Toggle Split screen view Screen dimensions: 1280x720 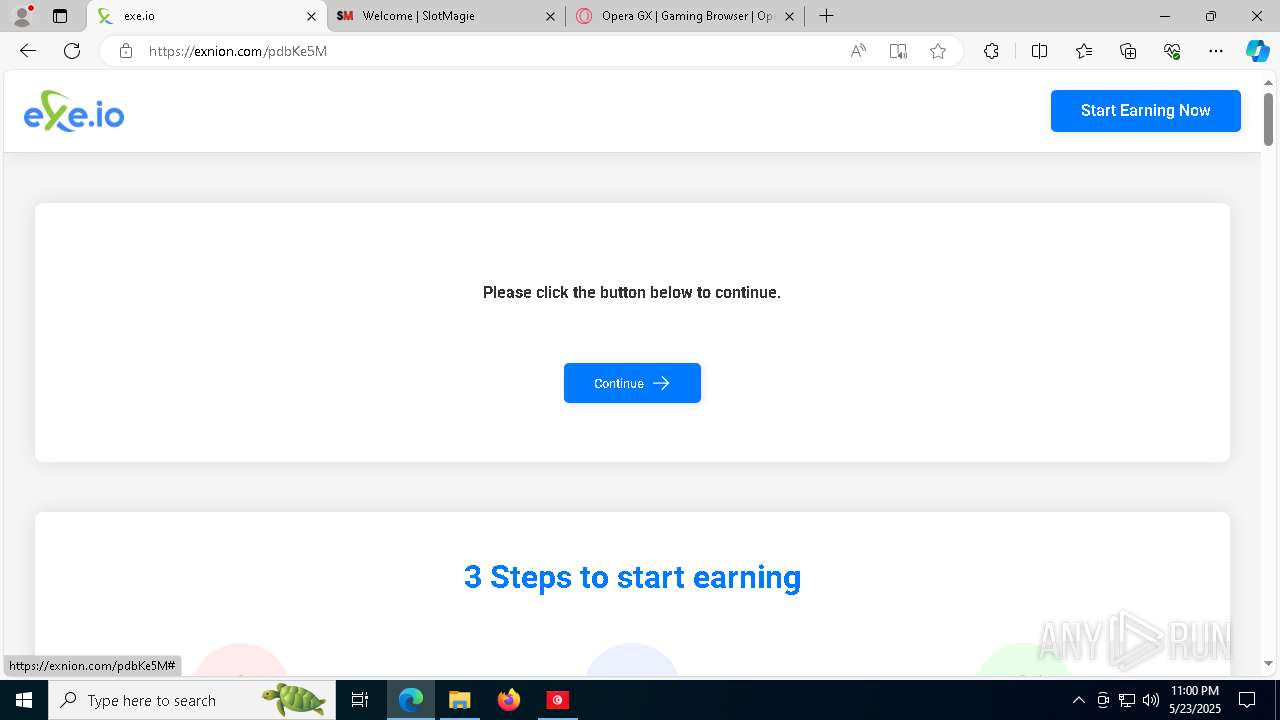click(x=1039, y=51)
